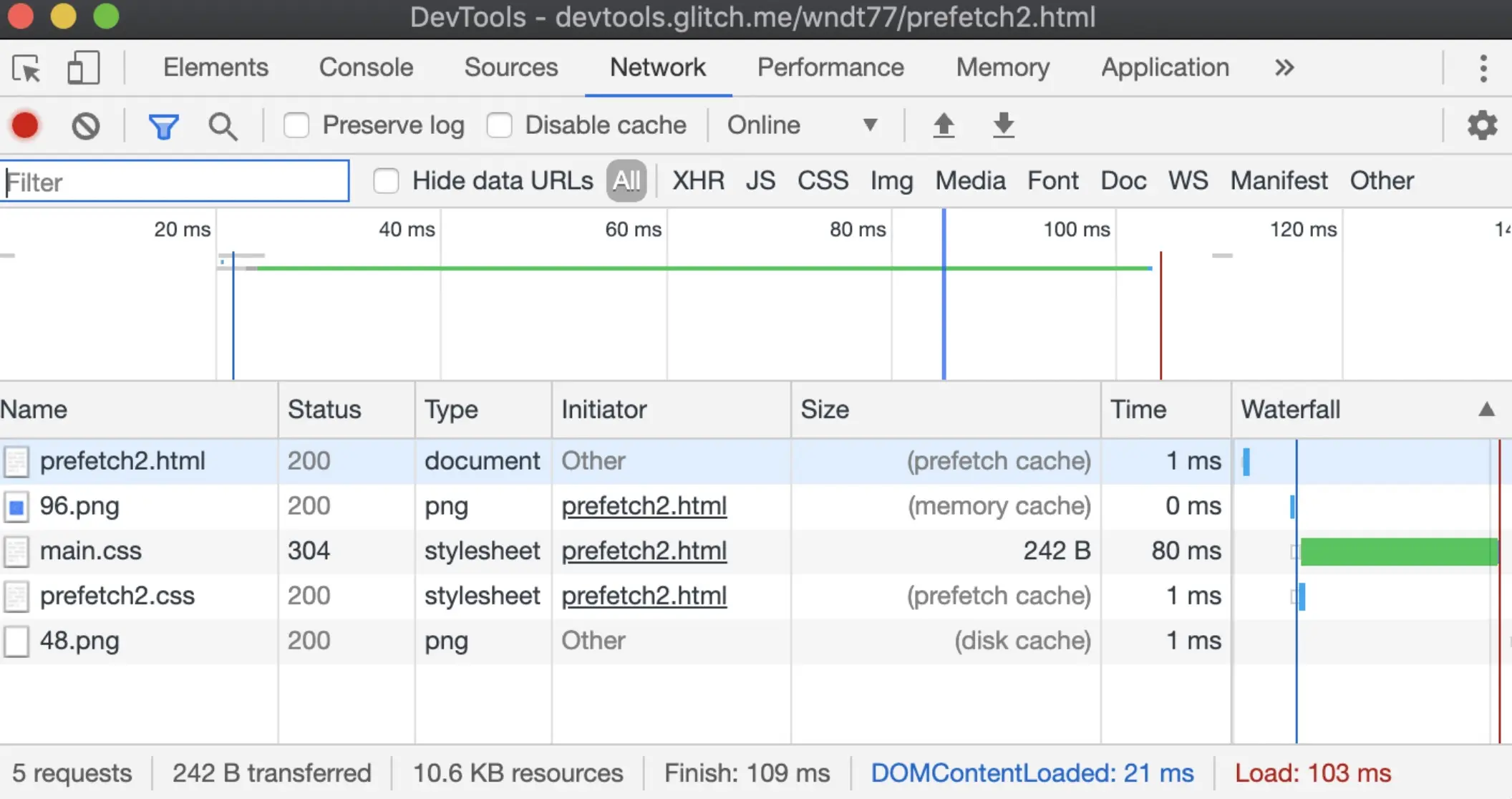
Task: Stop recording with the red record button
Action: (x=26, y=126)
